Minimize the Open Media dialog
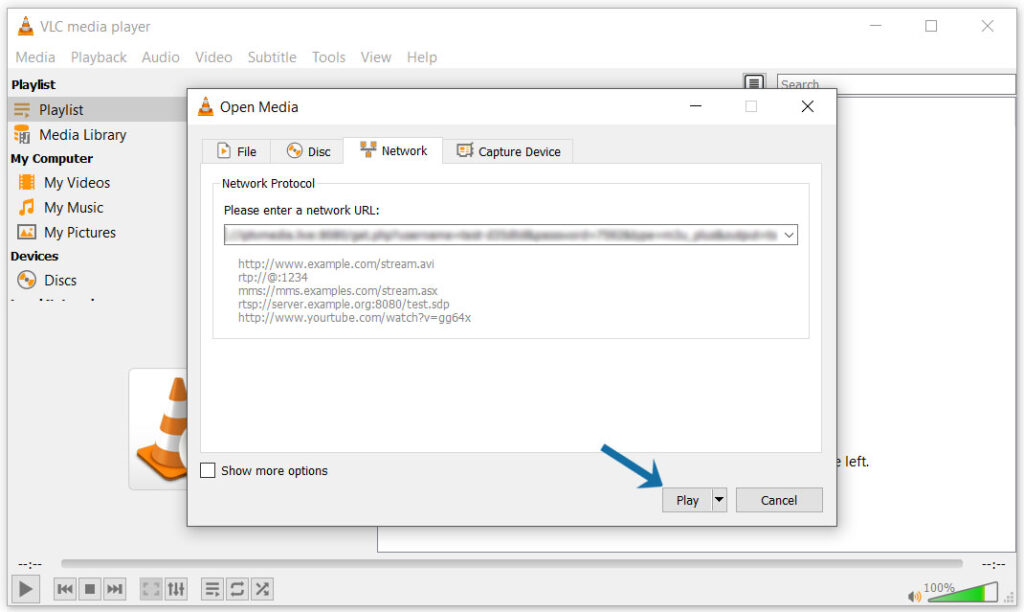1024x612 pixels. 696,106
